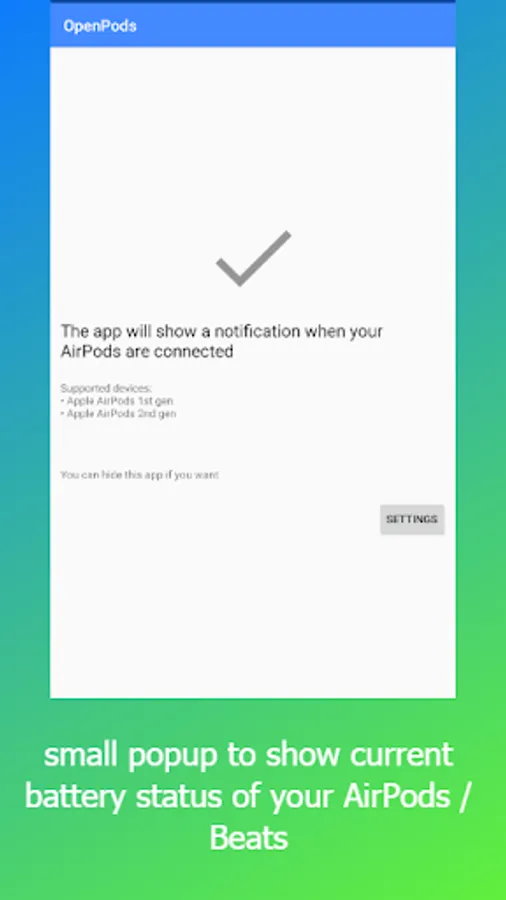This screenshot has width=506, height=900.
Task: Click the 'battery status of your AirPods' caption line
Action: [248, 796]
